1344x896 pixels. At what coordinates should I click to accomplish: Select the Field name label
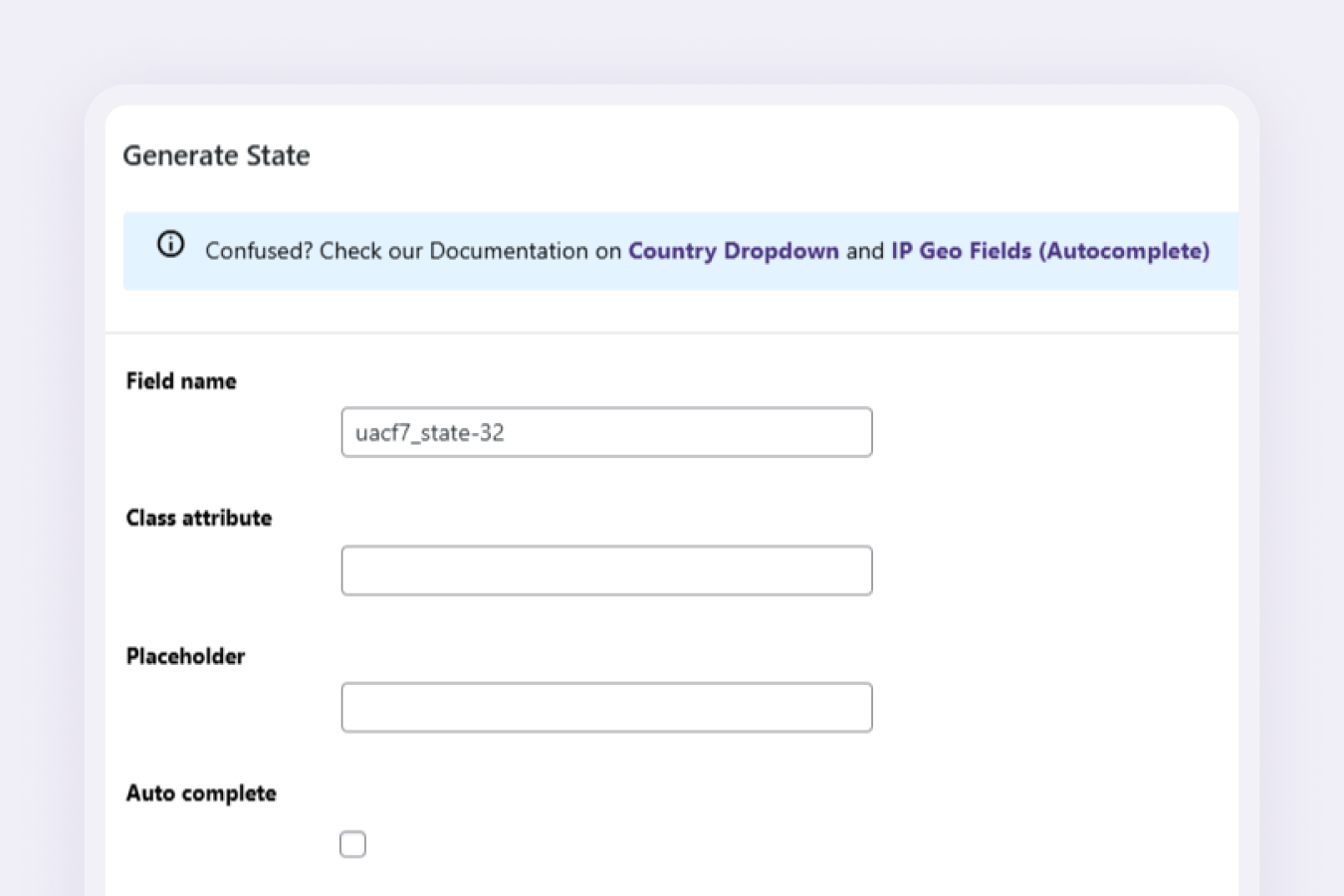click(x=181, y=380)
